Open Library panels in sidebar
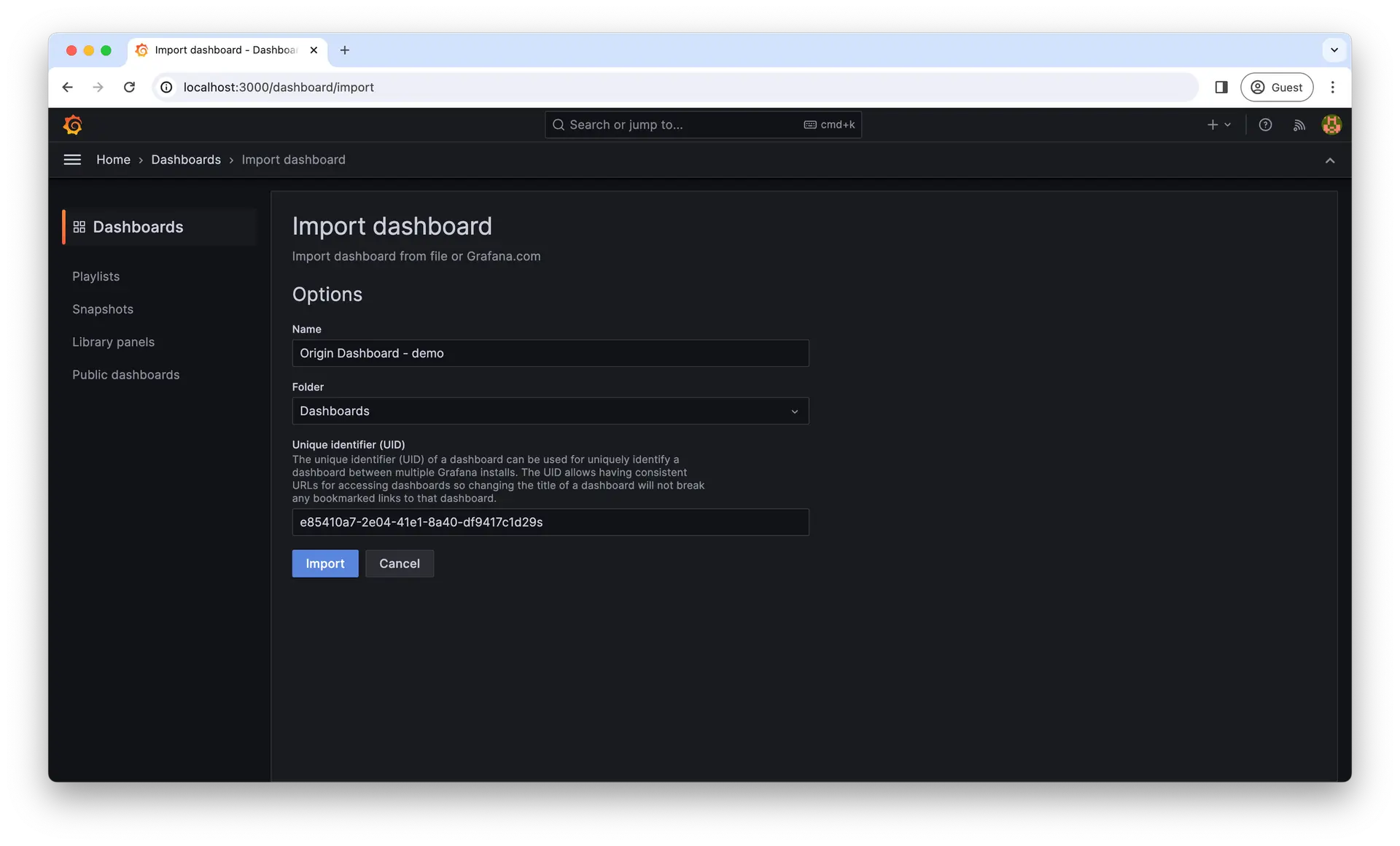 113,342
